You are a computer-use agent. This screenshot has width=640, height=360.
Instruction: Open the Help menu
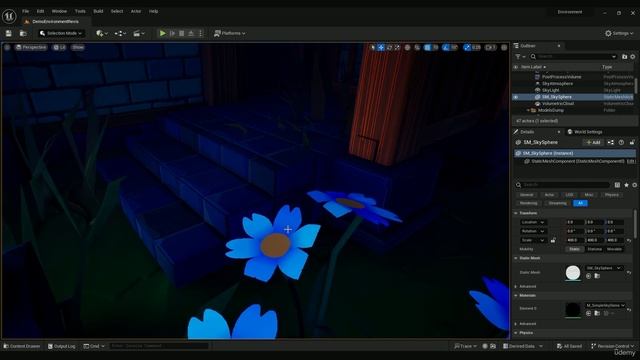[153, 11]
